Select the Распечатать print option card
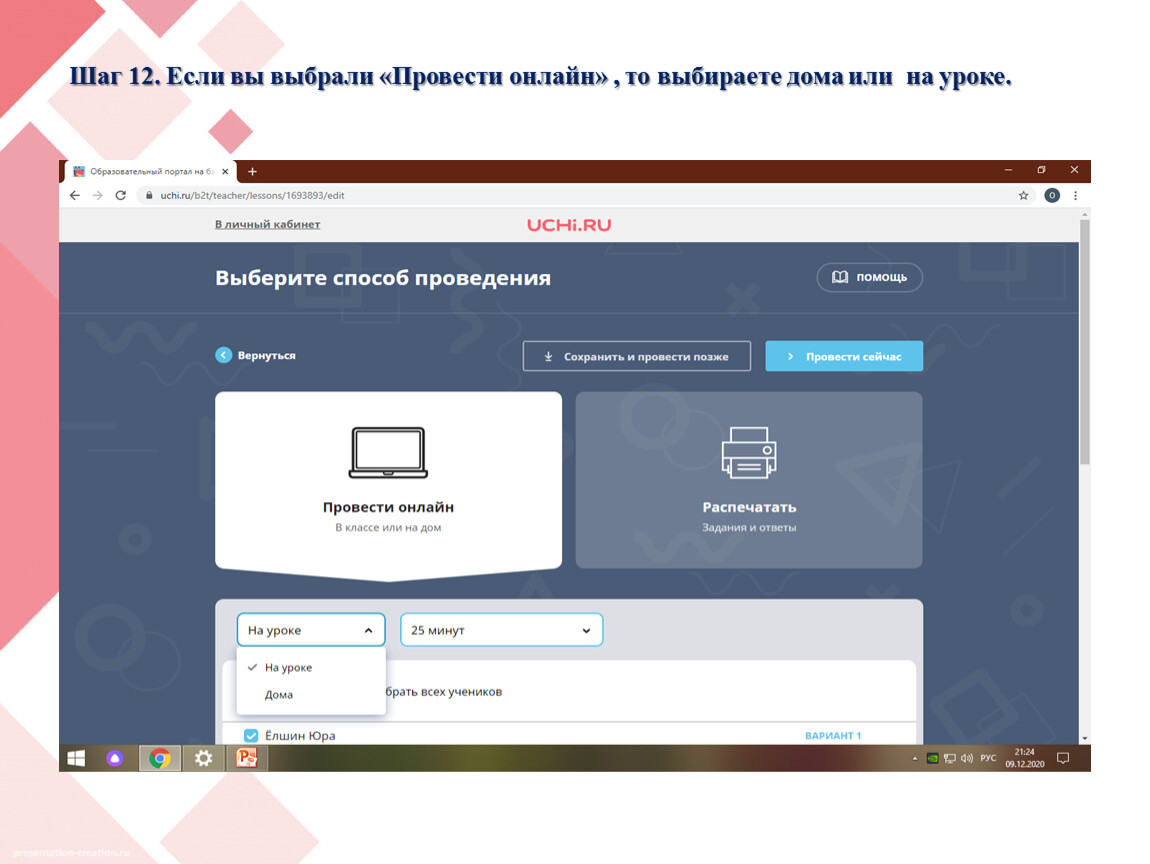1150x864 pixels. coord(748,480)
